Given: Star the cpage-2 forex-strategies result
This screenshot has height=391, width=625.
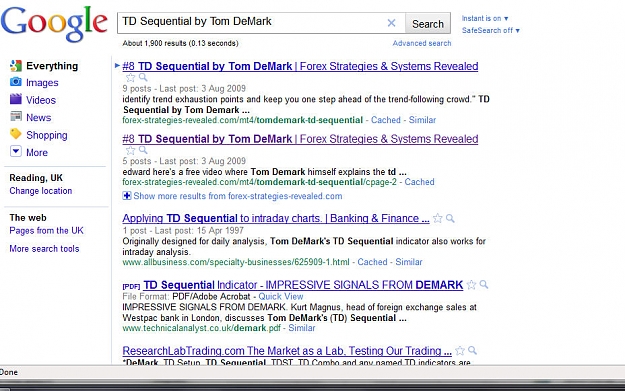Looking at the screenshot, I should (x=130, y=150).
